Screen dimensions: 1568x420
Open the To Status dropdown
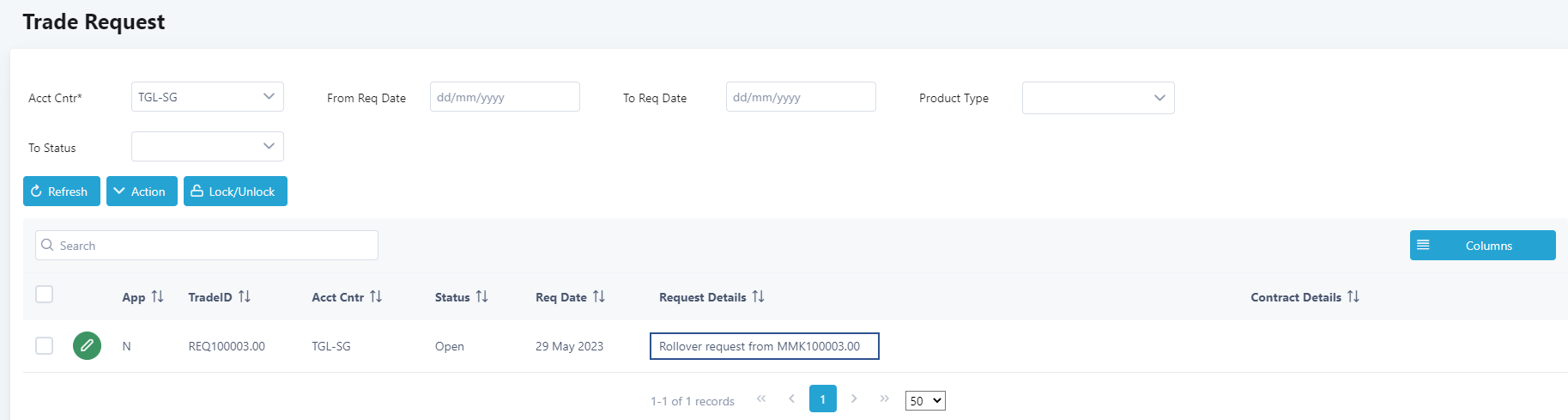click(x=208, y=146)
